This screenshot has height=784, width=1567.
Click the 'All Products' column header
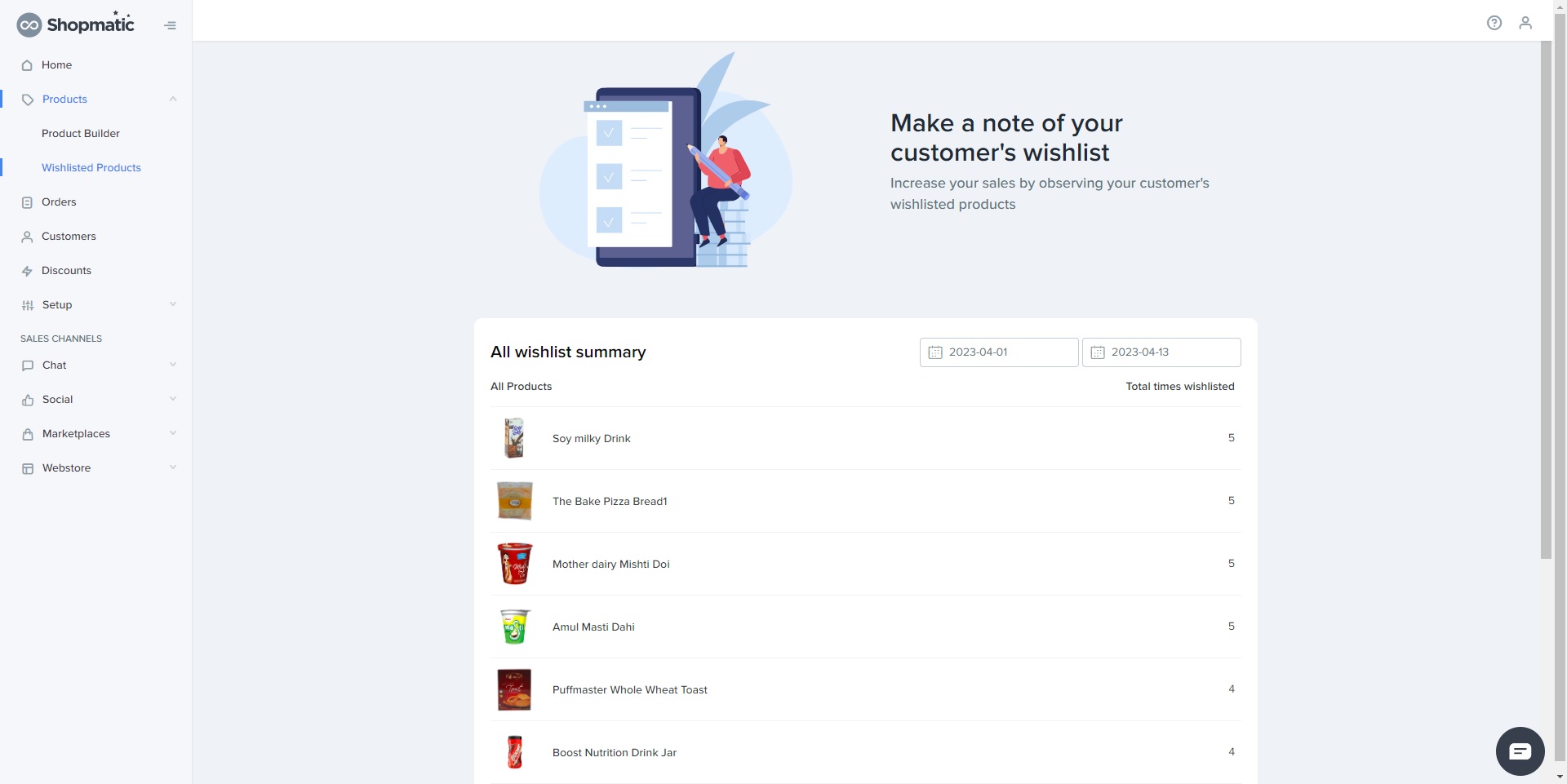pyautogui.click(x=521, y=387)
